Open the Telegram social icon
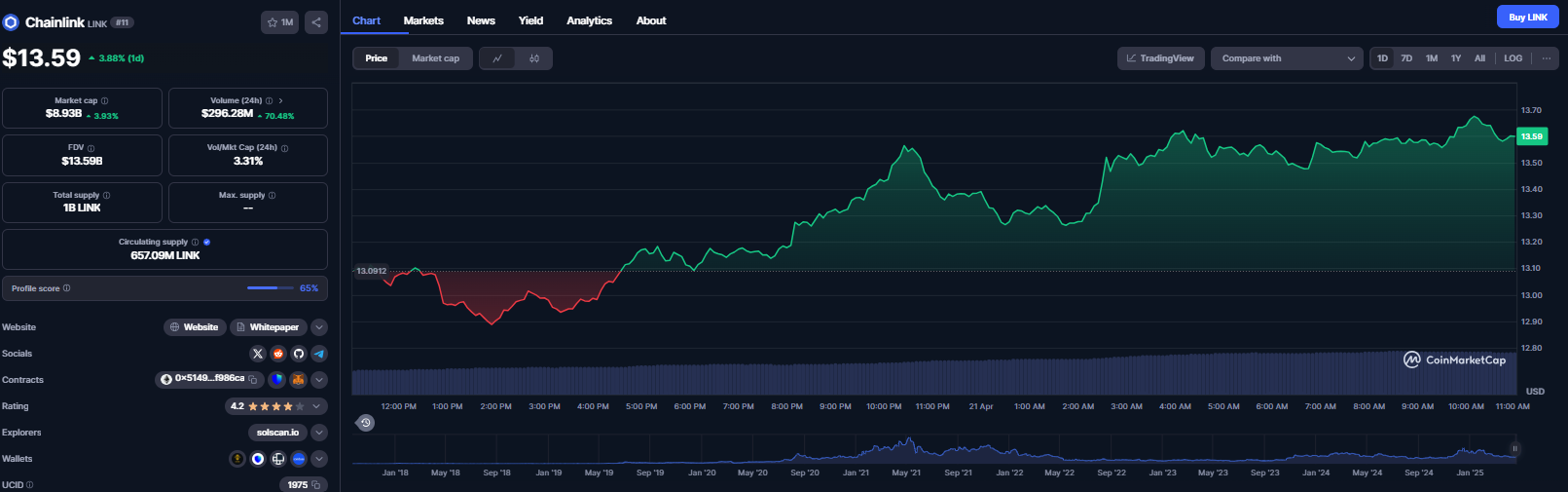 (x=319, y=354)
